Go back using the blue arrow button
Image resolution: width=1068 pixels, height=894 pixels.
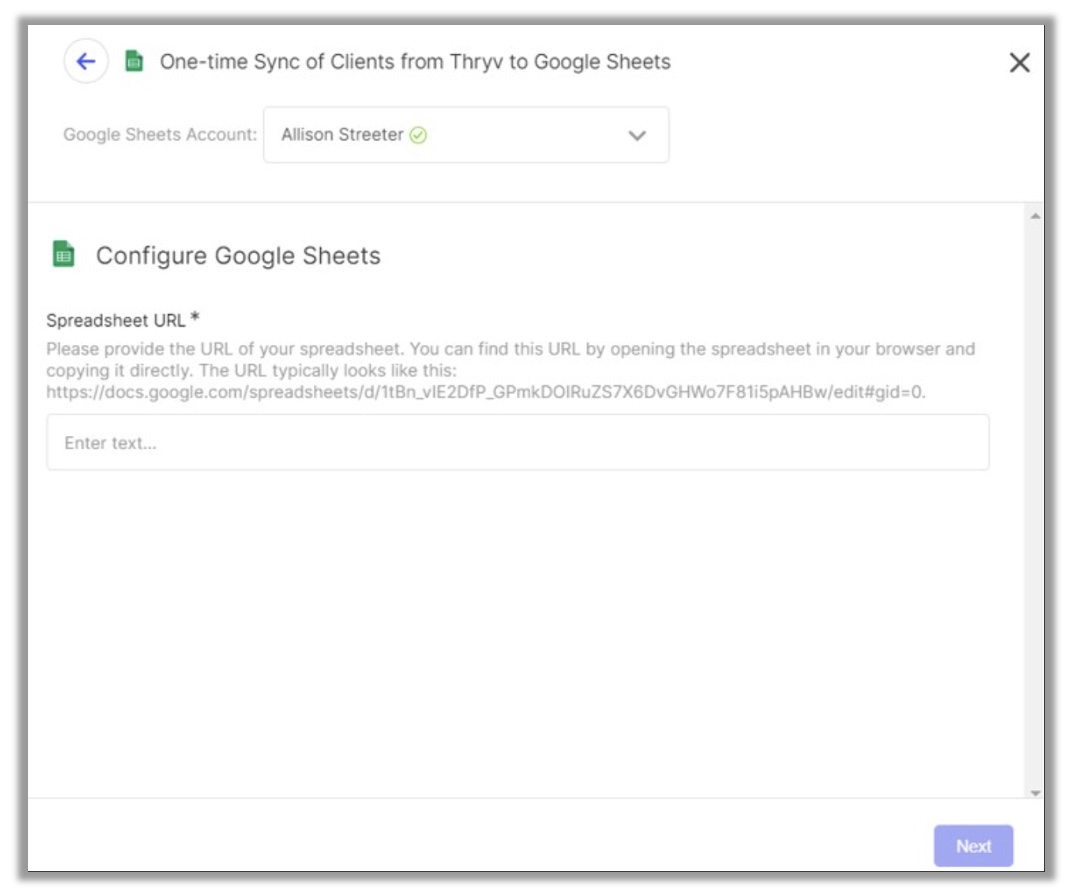tap(86, 61)
